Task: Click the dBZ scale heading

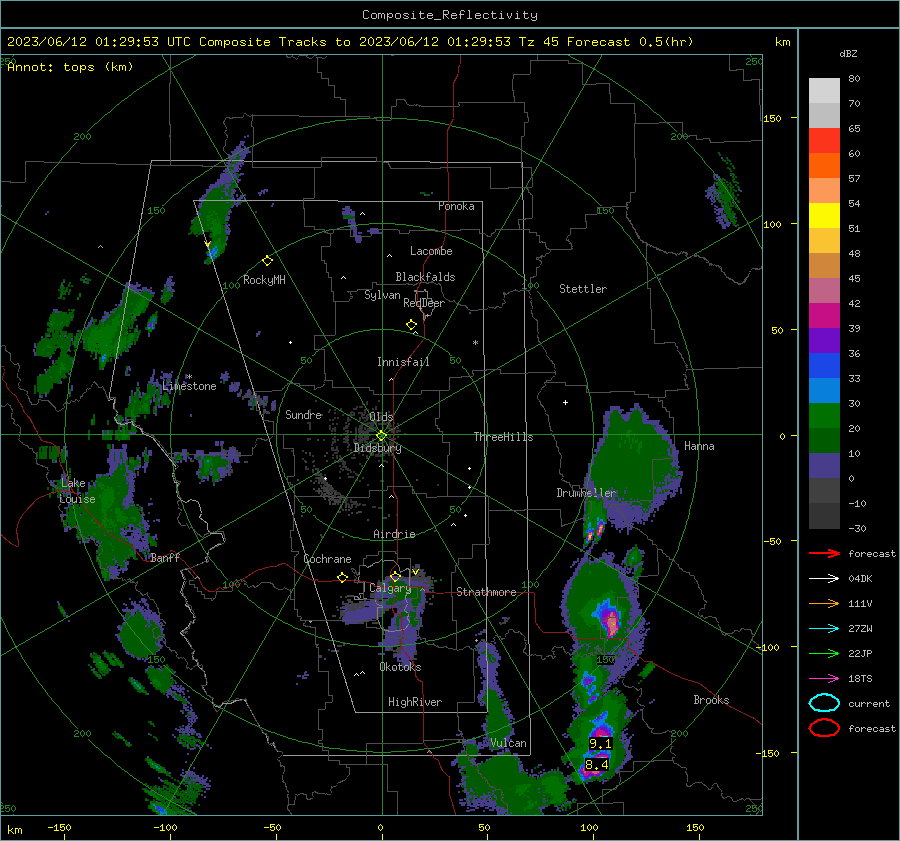Action: coord(848,53)
